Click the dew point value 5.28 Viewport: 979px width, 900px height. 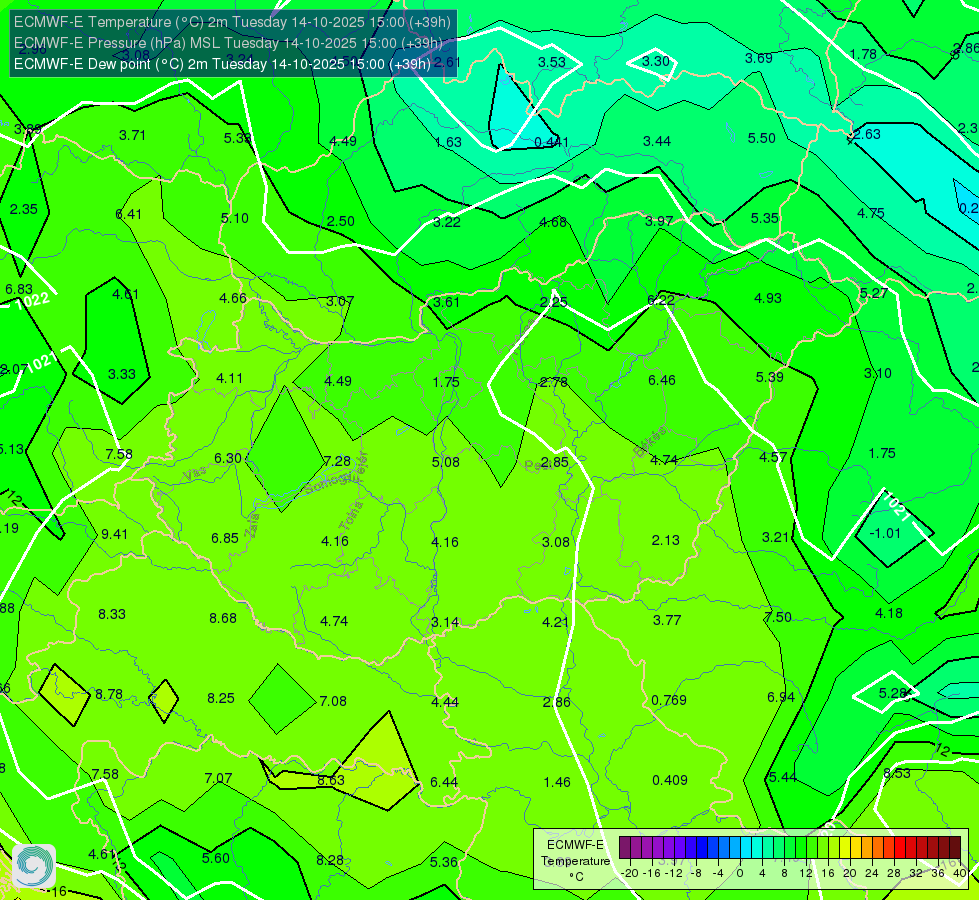point(892,693)
